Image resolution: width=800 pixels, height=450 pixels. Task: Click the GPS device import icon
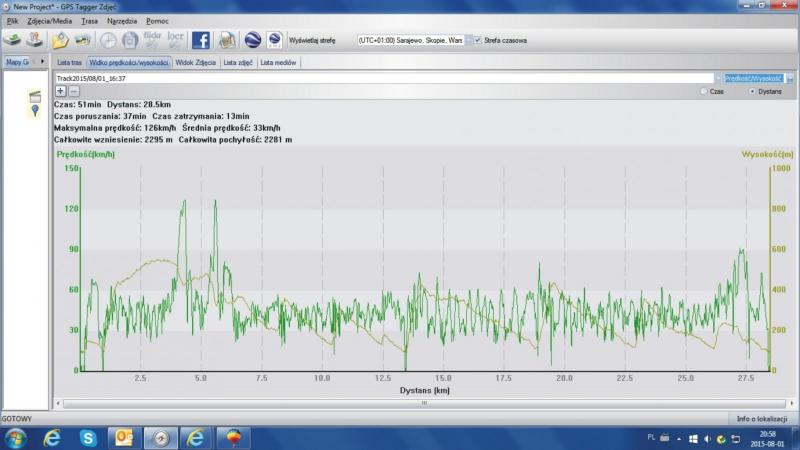(x=34, y=40)
